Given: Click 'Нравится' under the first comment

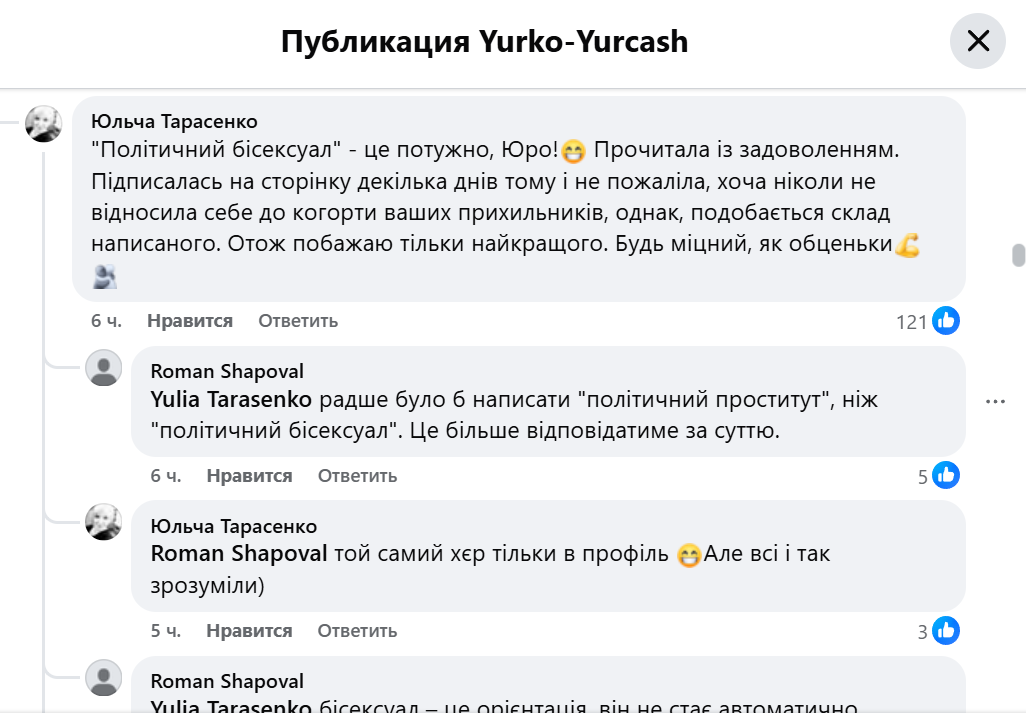Looking at the screenshot, I should click(x=189, y=320).
